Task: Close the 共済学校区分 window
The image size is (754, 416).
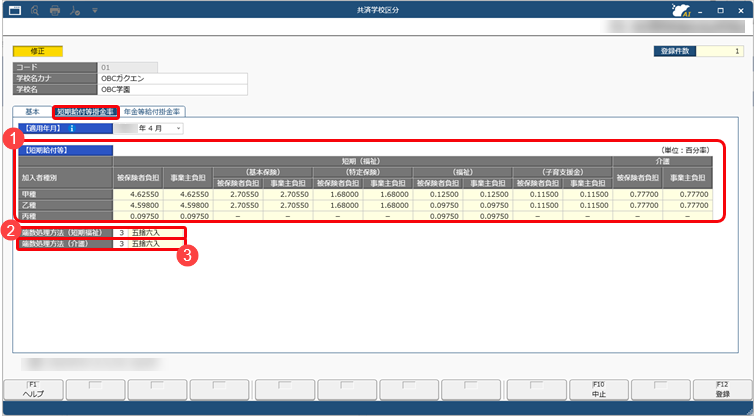Action: click(x=741, y=11)
